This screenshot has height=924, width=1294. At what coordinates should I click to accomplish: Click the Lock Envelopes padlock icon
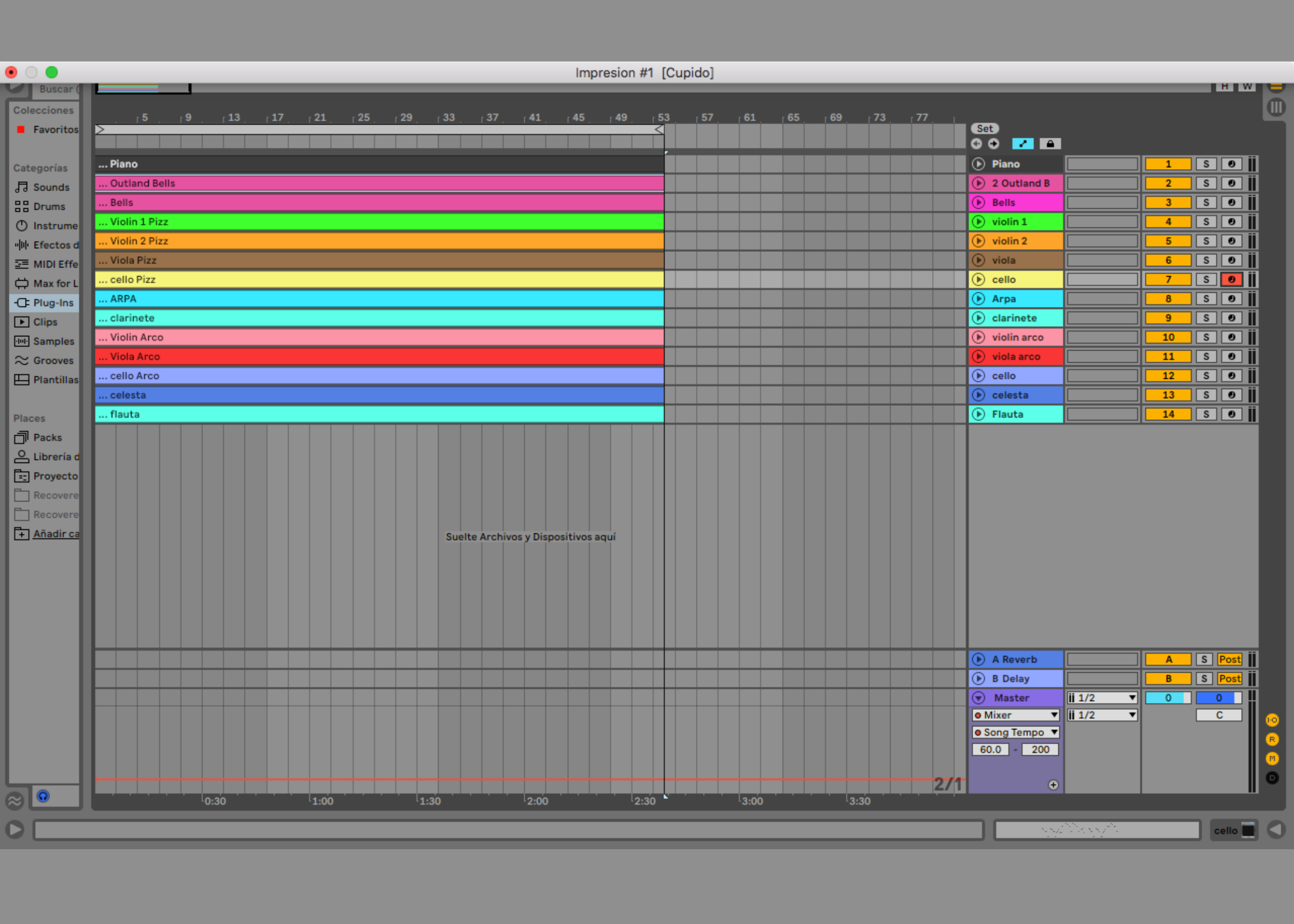(1050, 144)
